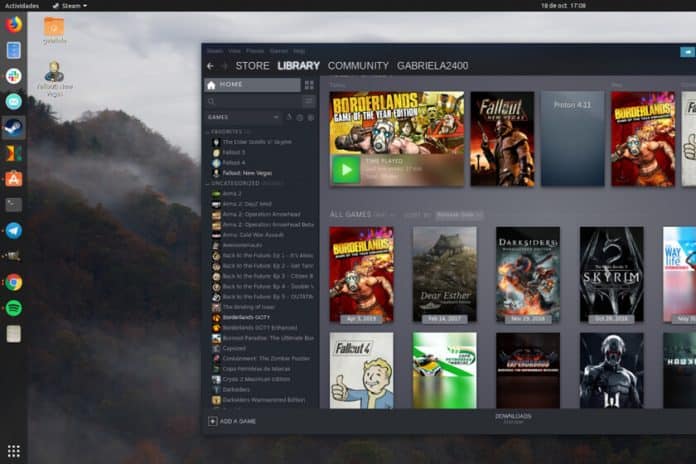
Task: Select the Skyrim icon in Favorites list
Action: click(216, 142)
